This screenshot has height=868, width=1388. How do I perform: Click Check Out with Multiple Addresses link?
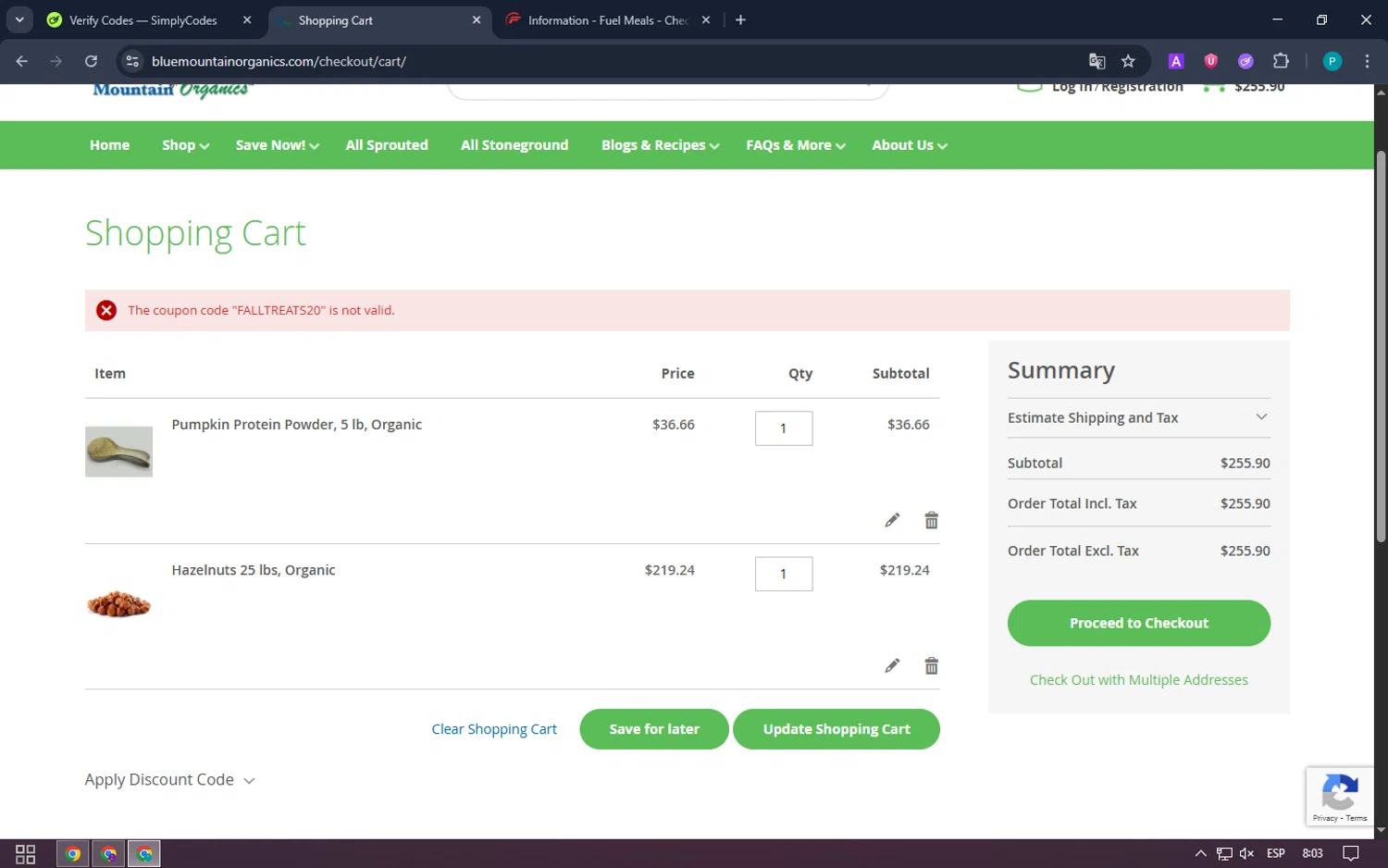1138,680
